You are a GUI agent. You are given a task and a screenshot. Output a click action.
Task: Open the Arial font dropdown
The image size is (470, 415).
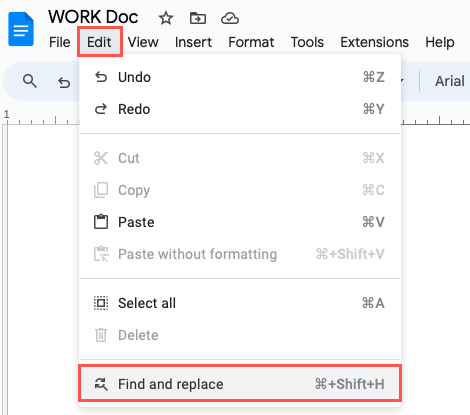pos(450,81)
